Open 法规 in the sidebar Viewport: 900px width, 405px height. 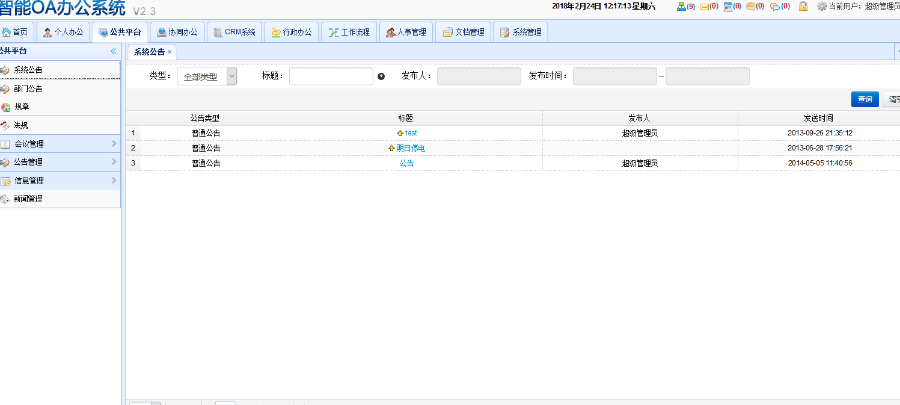pos(60,125)
